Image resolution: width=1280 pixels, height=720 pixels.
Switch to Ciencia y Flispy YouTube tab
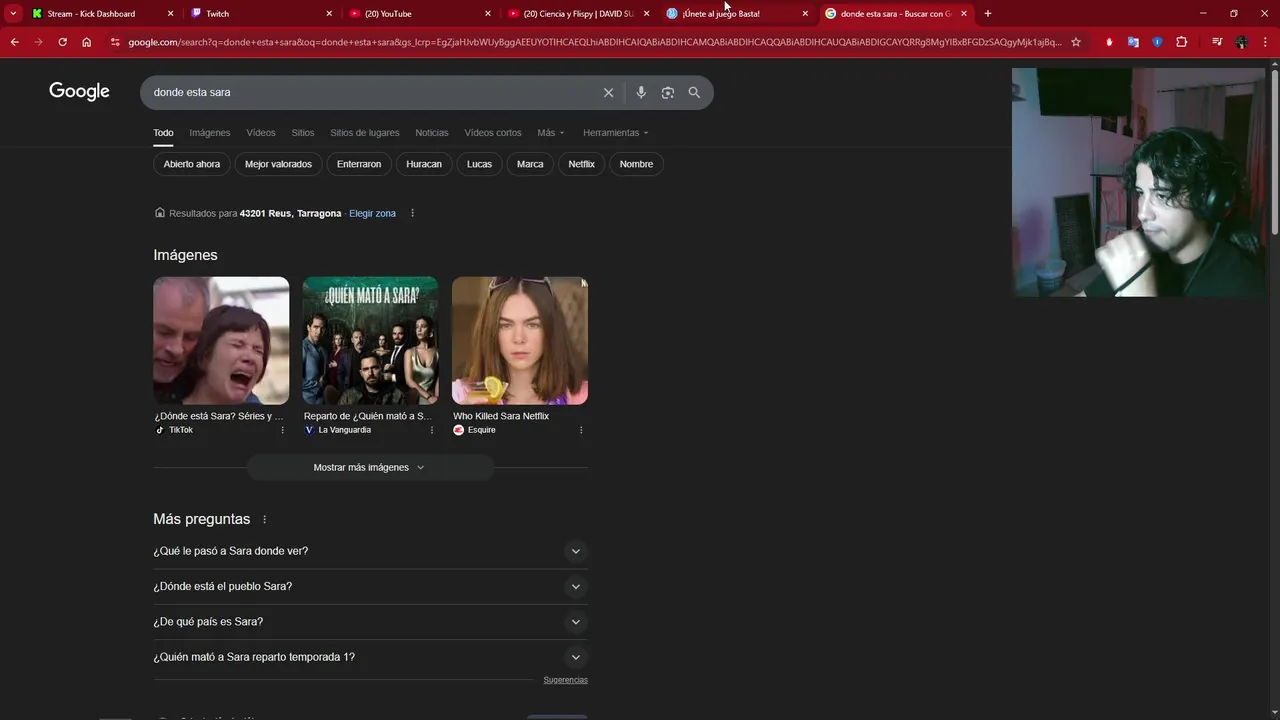(x=570, y=14)
